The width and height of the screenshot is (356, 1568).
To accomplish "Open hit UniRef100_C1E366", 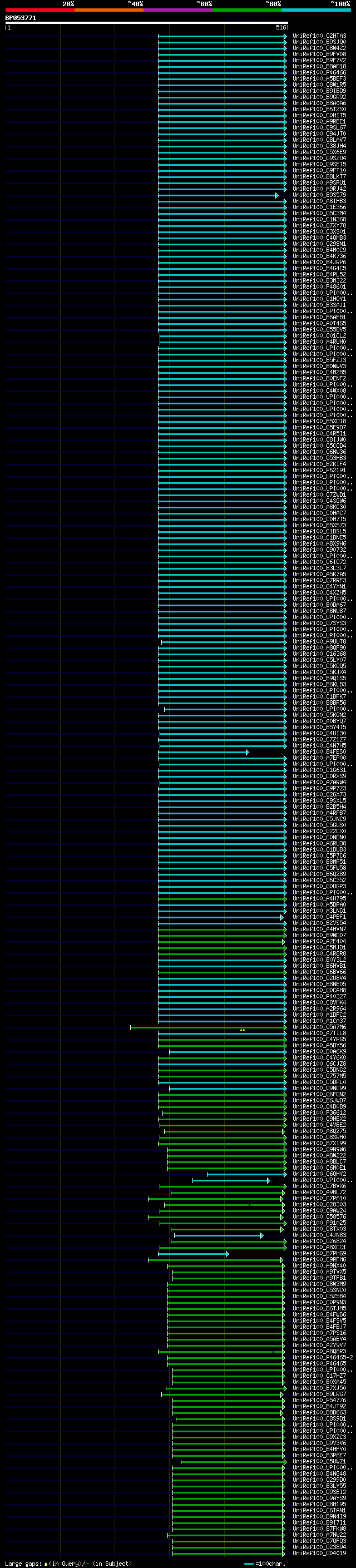I will pos(319,207).
